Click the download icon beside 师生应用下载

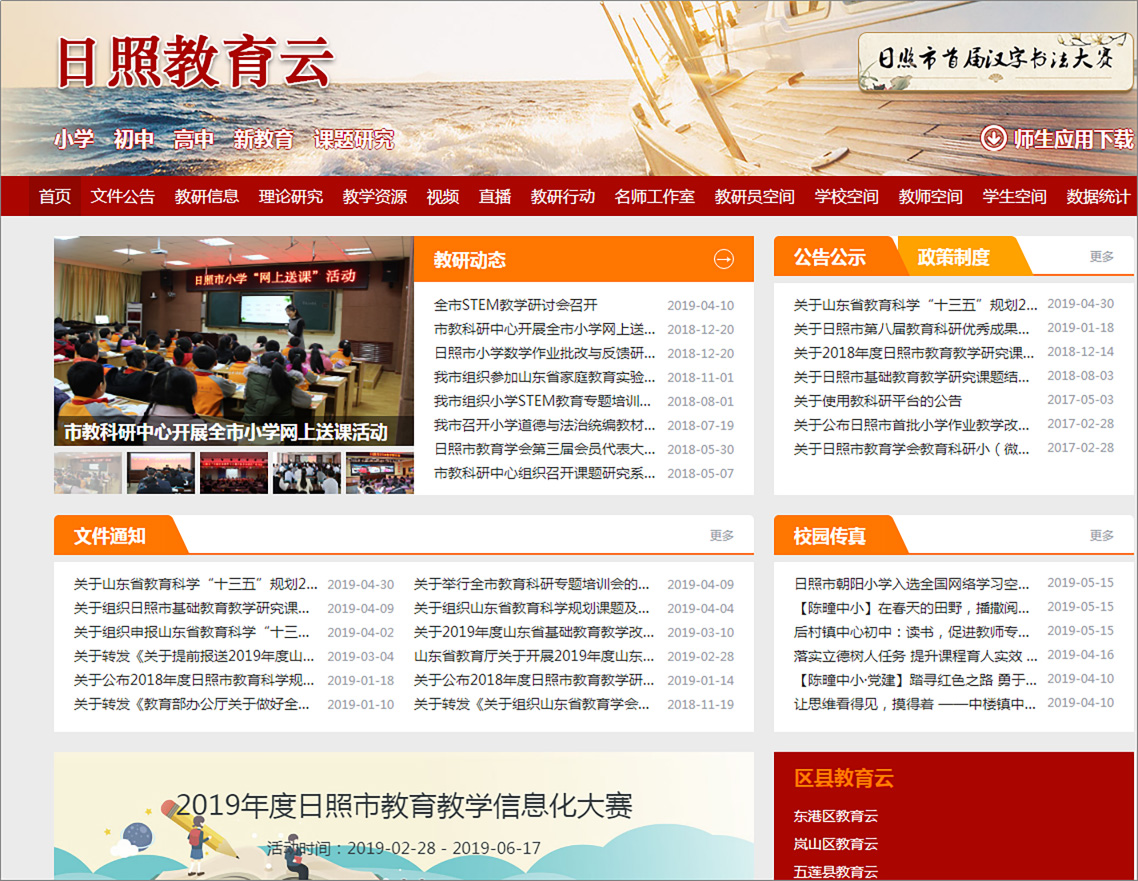pos(993,138)
